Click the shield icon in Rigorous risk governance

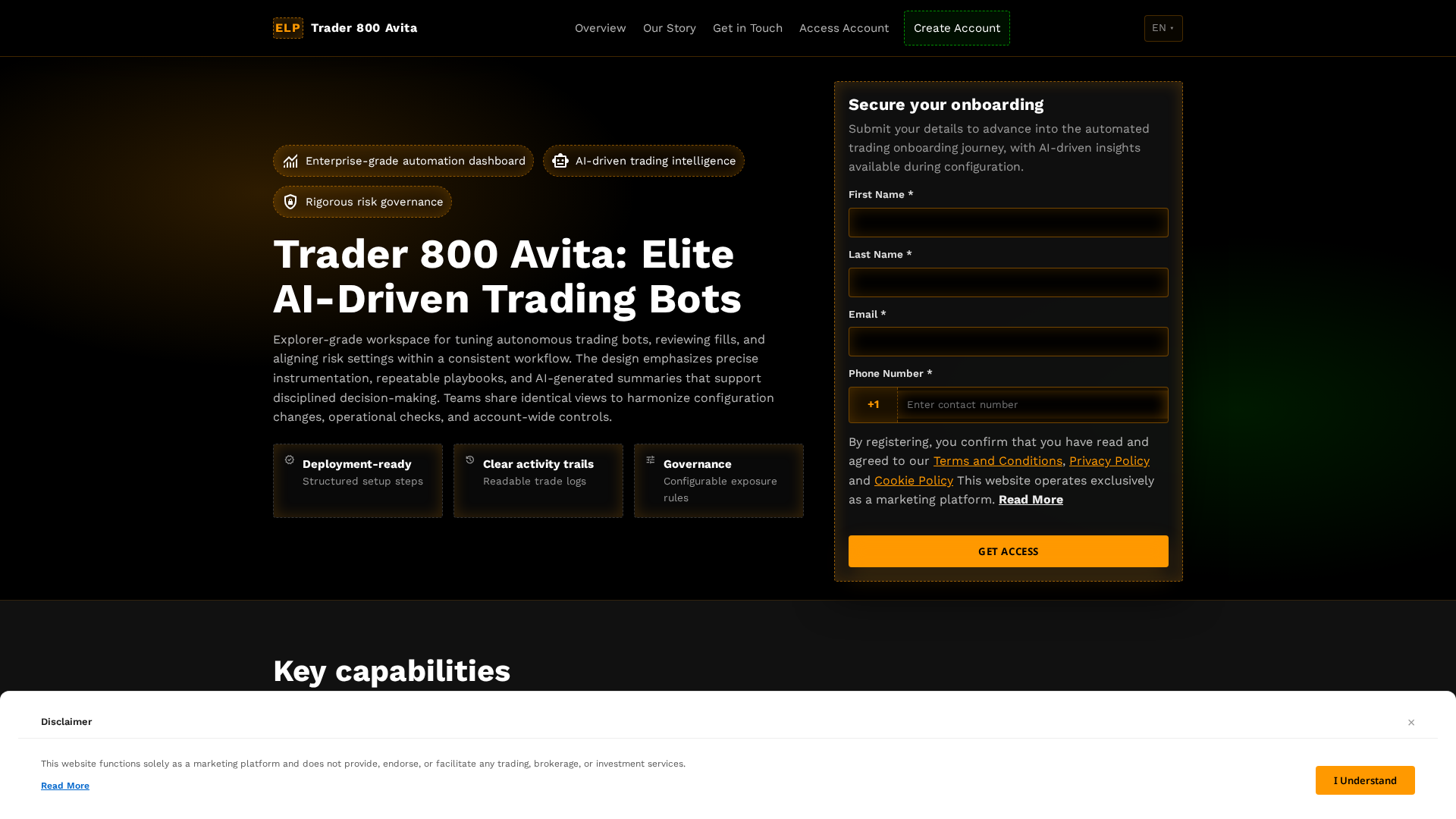point(291,202)
